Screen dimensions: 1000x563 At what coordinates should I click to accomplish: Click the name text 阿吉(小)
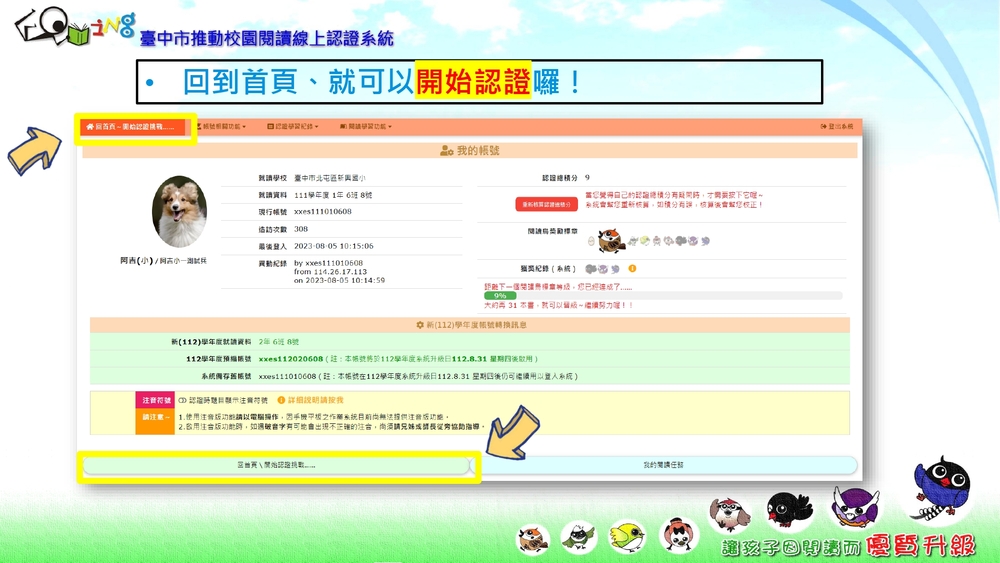(136, 261)
